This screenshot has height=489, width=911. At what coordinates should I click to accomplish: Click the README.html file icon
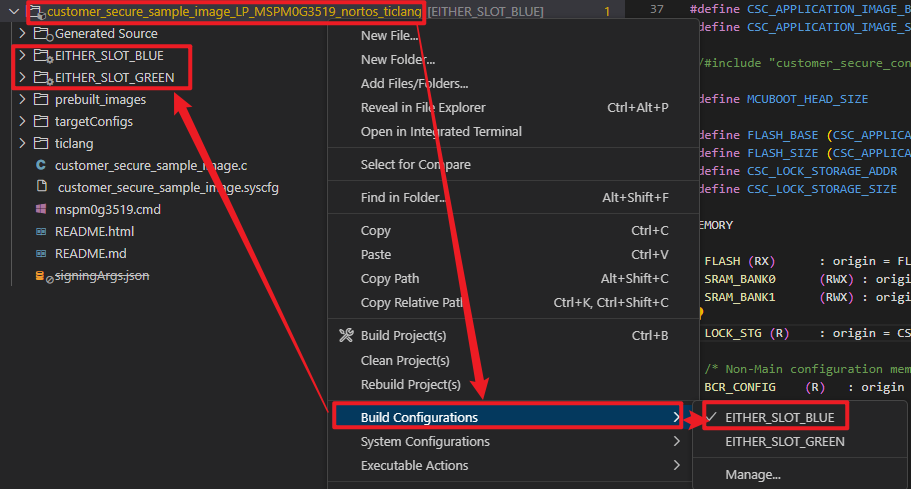(41, 231)
